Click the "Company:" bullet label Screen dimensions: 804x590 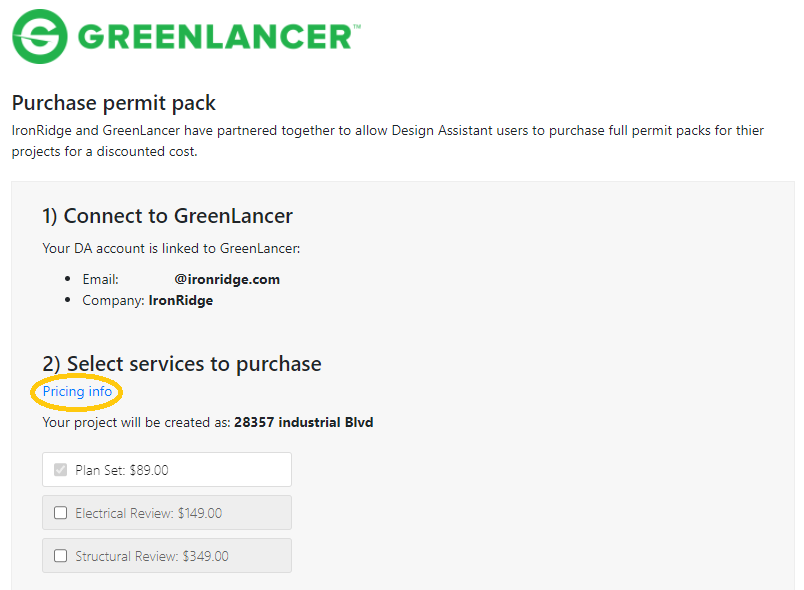point(113,300)
